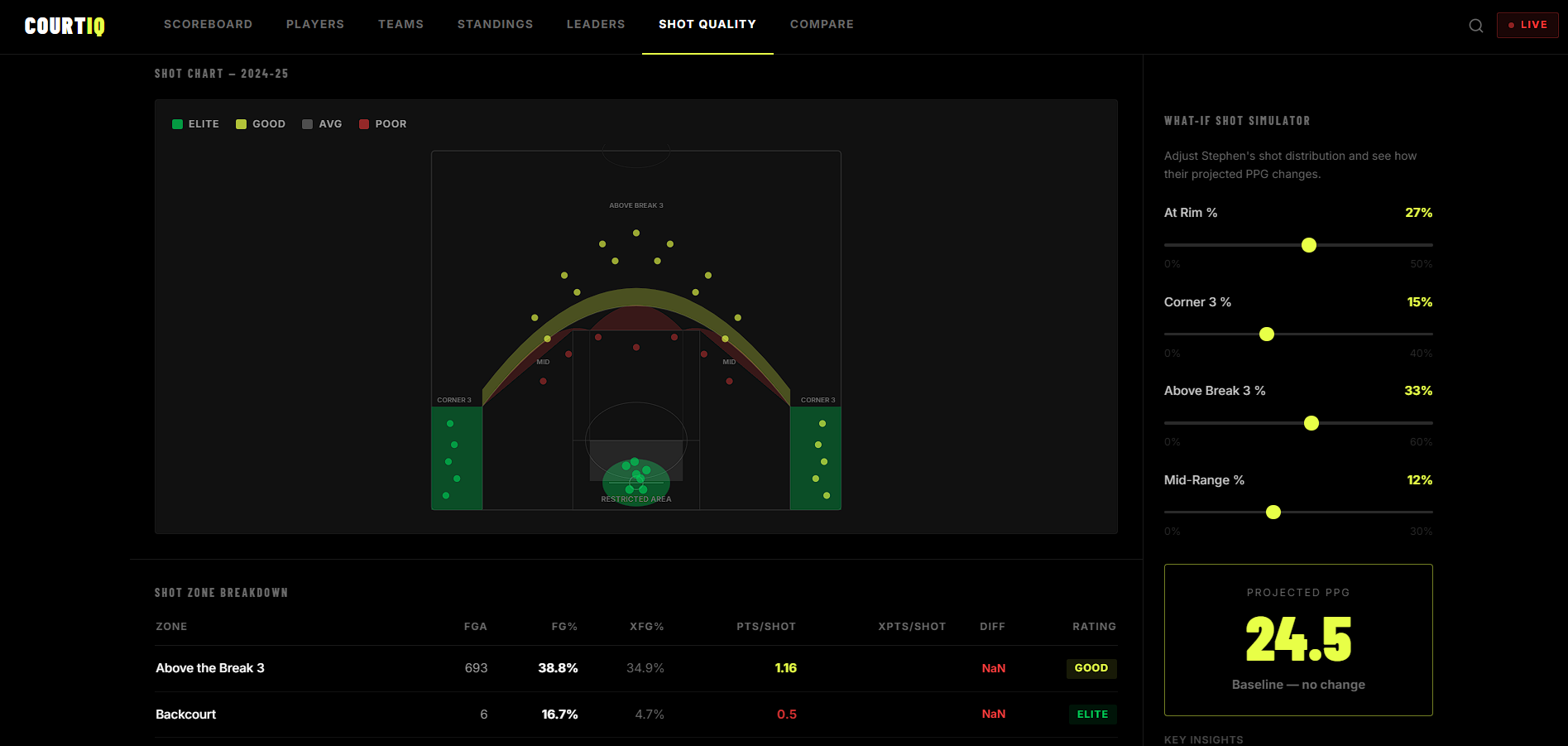Click the 693 FGA value
Screen dimensions: 1568x746
click(476, 668)
